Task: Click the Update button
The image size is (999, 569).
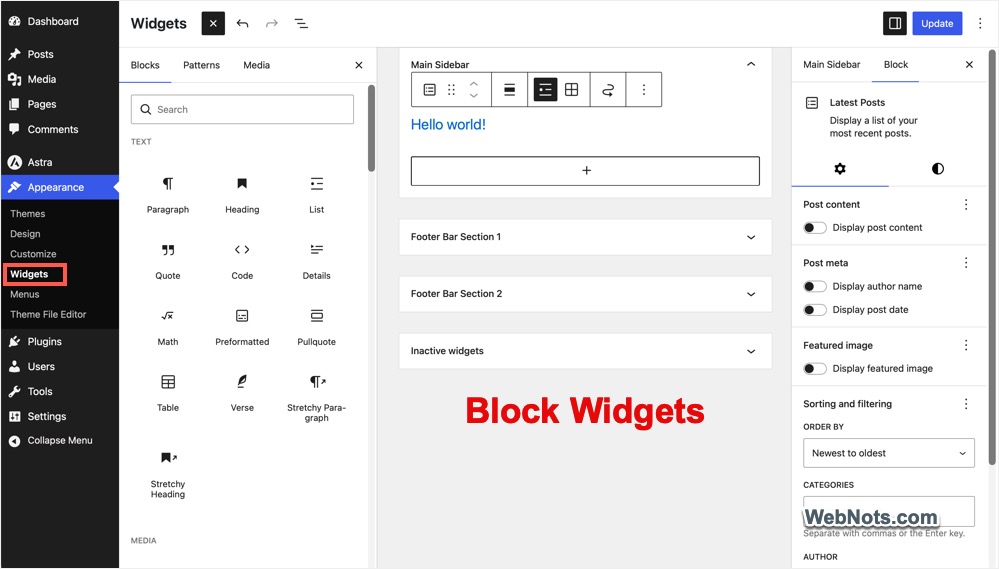Action: [x=937, y=24]
